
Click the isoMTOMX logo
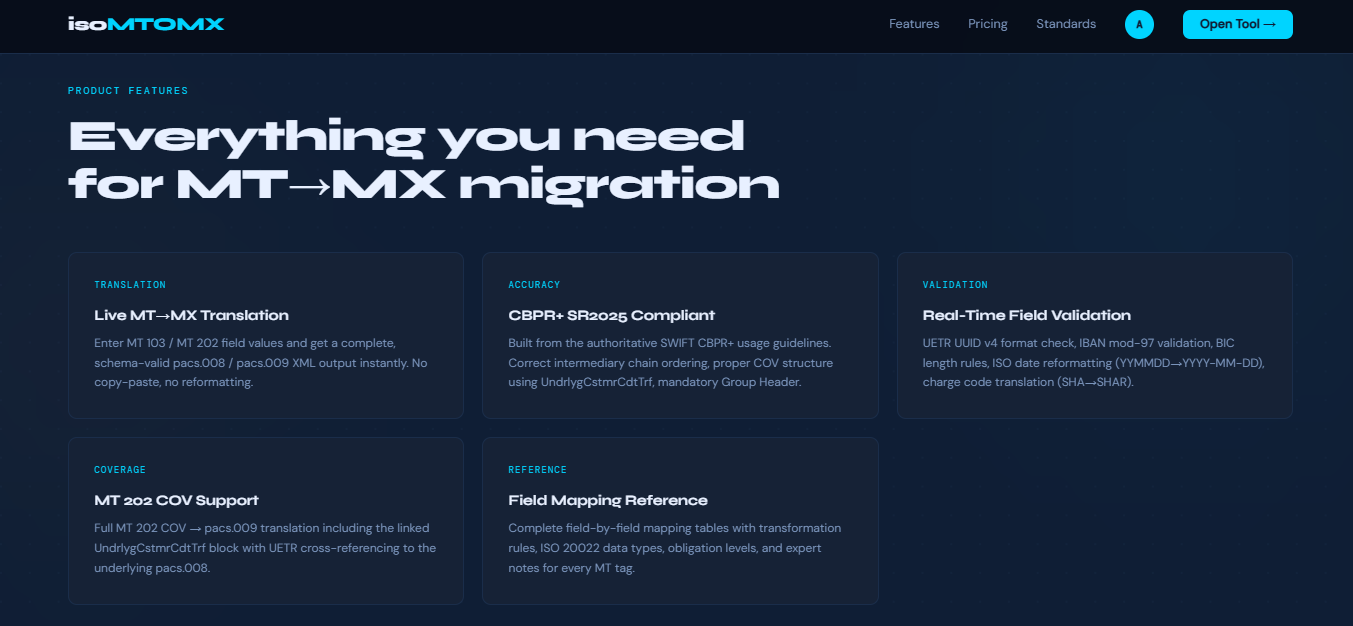[x=146, y=24]
